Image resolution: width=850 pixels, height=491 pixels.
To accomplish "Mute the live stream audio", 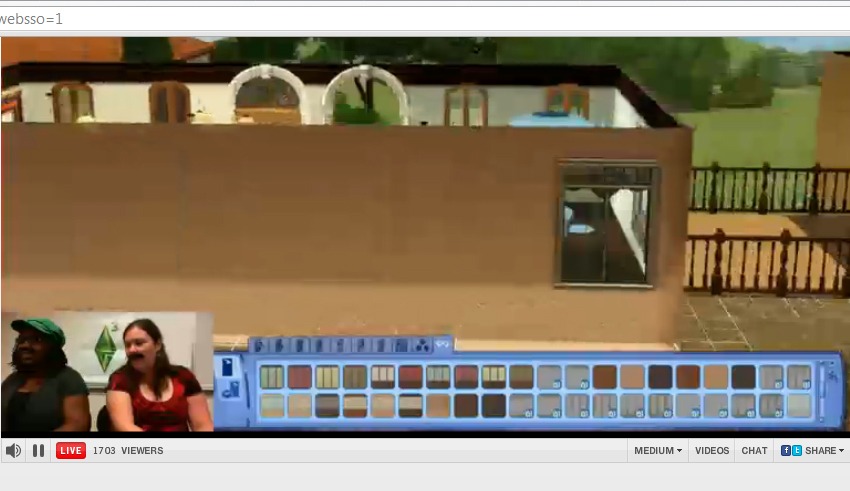I will 14,450.
